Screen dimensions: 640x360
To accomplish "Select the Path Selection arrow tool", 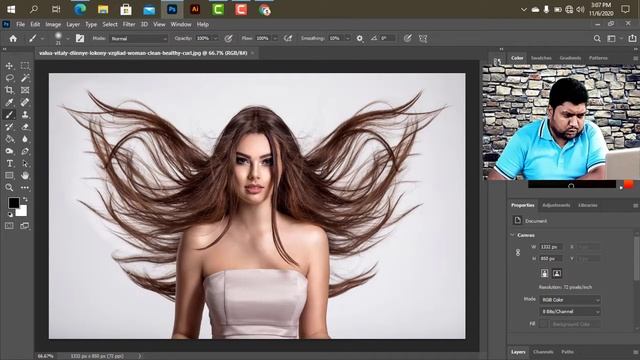I will click(25, 163).
